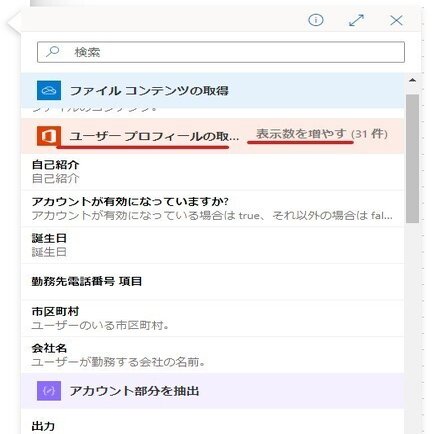Choose the 会社名 dynamic content item
This screenshot has width=434, height=434.
(213, 355)
